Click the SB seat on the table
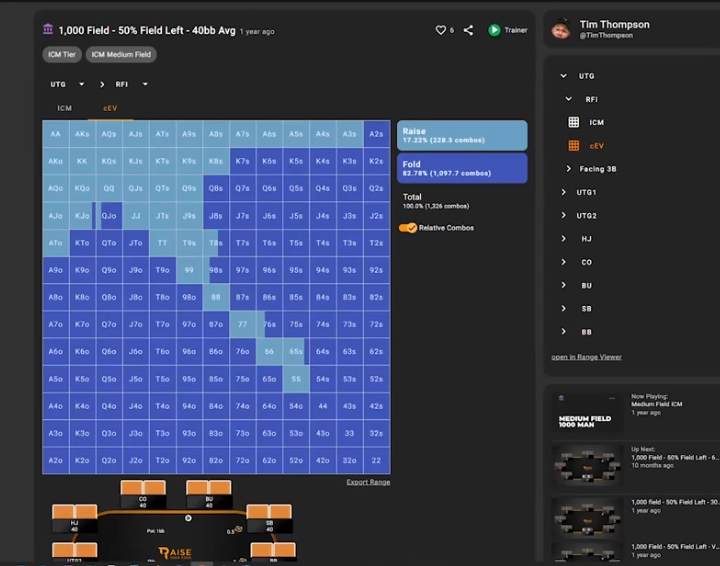Image resolution: width=720 pixels, height=566 pixels. (270, 518)
